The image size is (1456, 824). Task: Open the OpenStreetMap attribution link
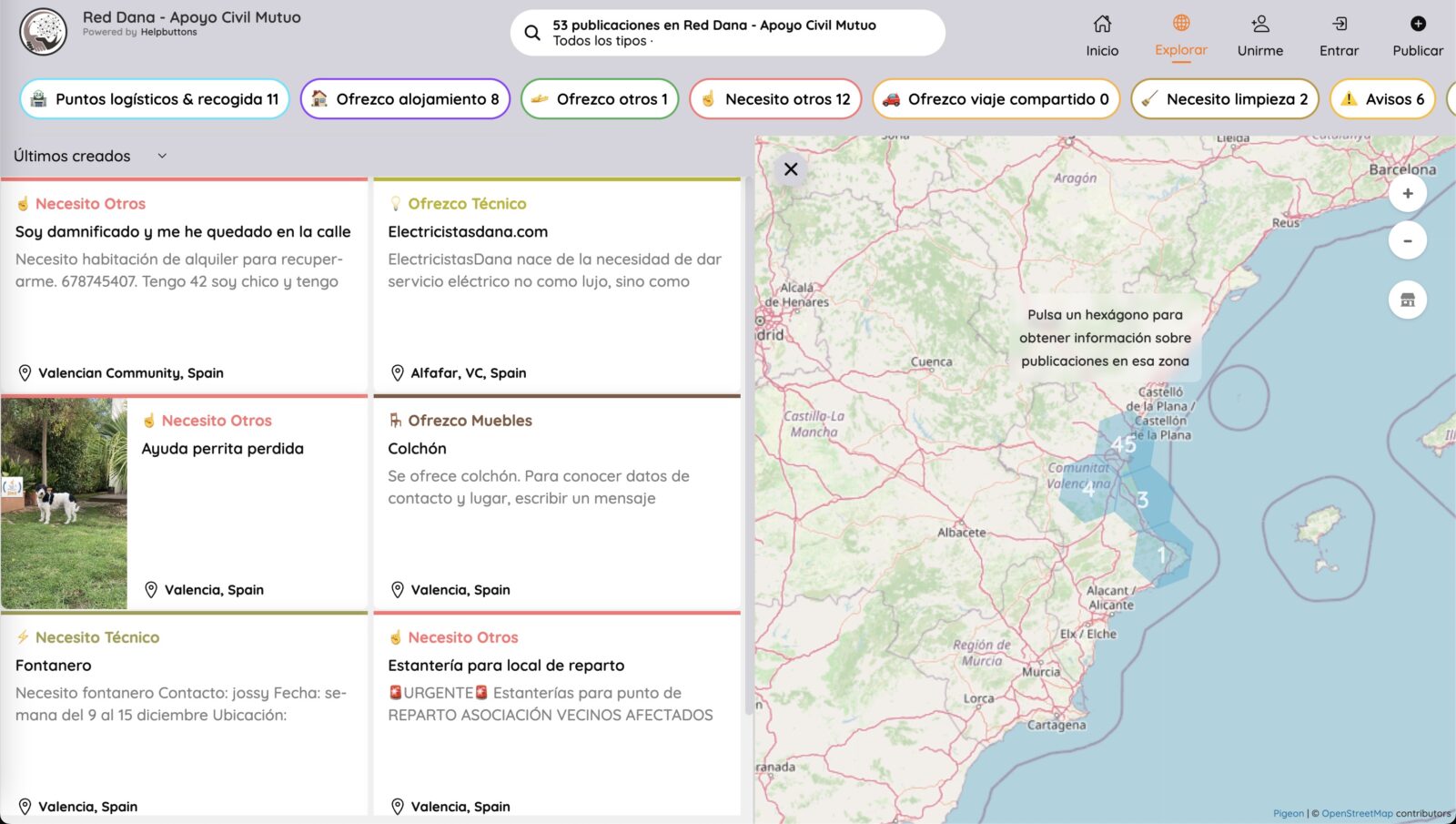tap(1356, 813)
